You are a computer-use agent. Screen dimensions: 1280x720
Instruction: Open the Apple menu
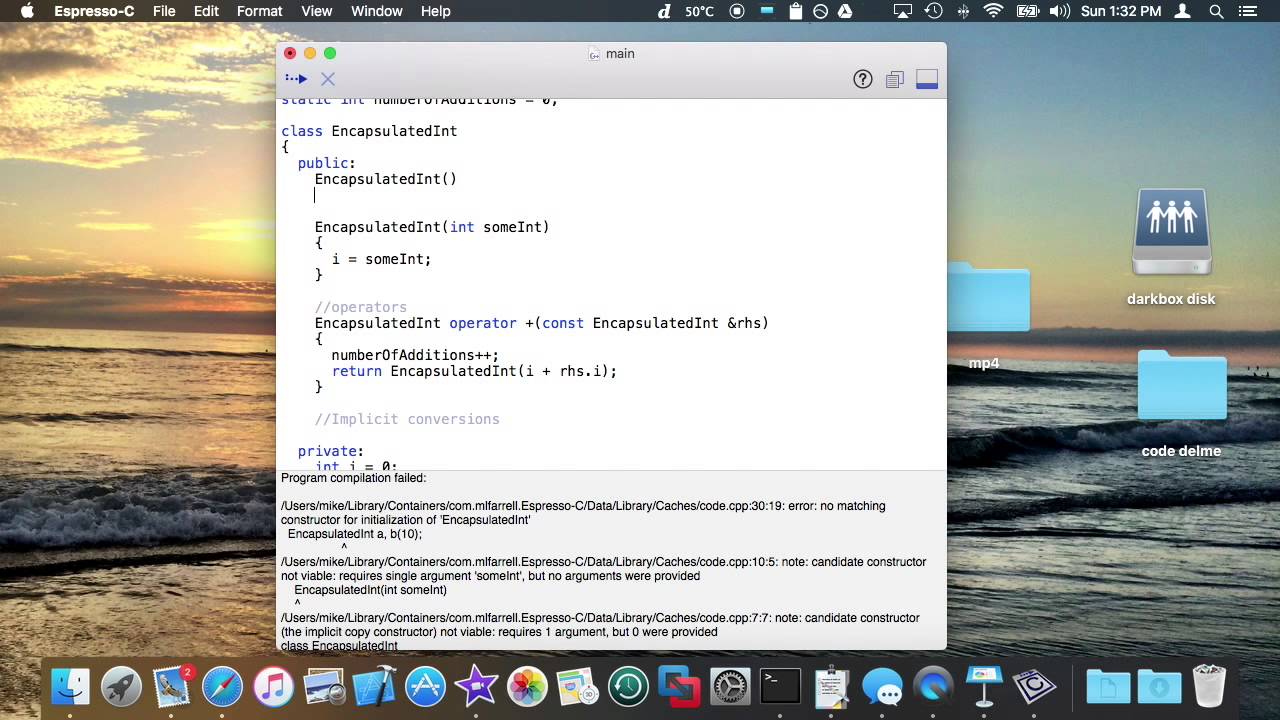(x=27, y=11)
